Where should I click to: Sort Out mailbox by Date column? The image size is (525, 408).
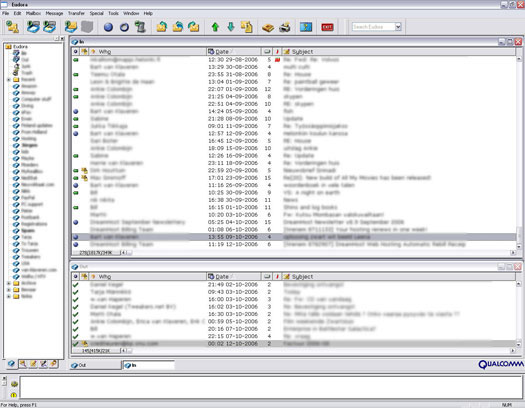point(234,276)
